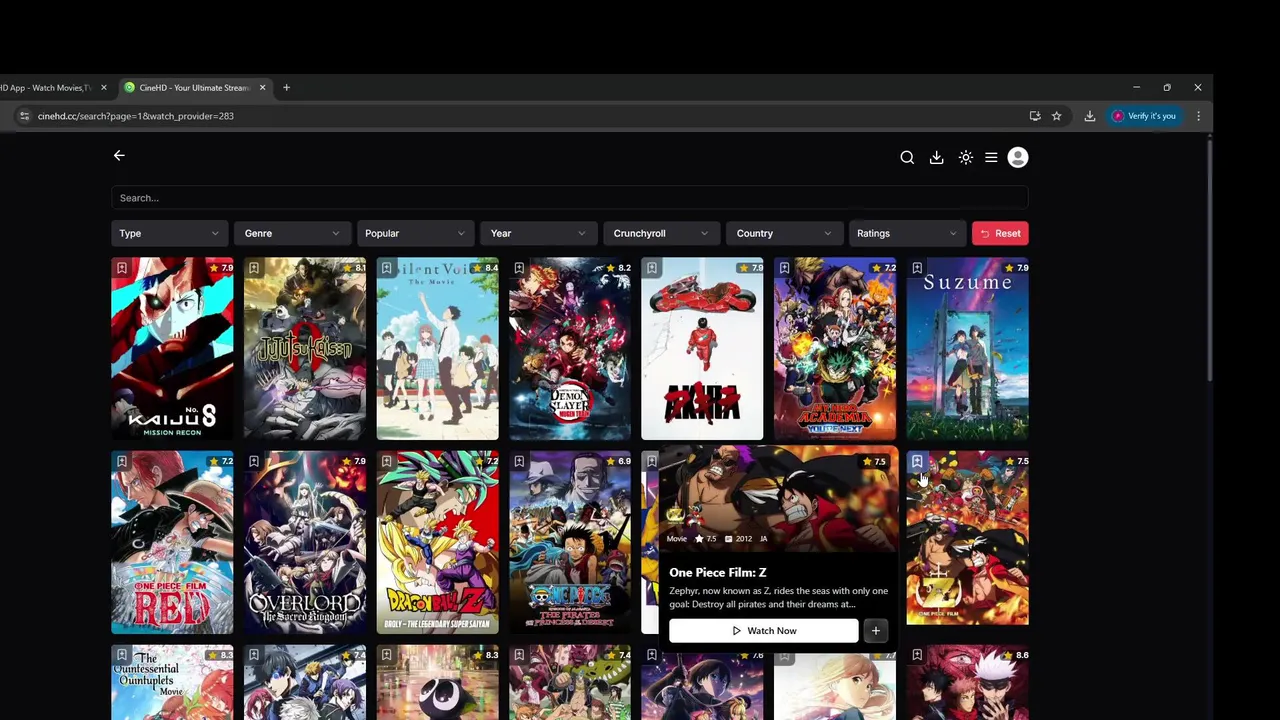Image resolution: width=1280 pixels, height=720 pixels.
Task: Open the hamburger menu icon
Action: click(991, 157)
